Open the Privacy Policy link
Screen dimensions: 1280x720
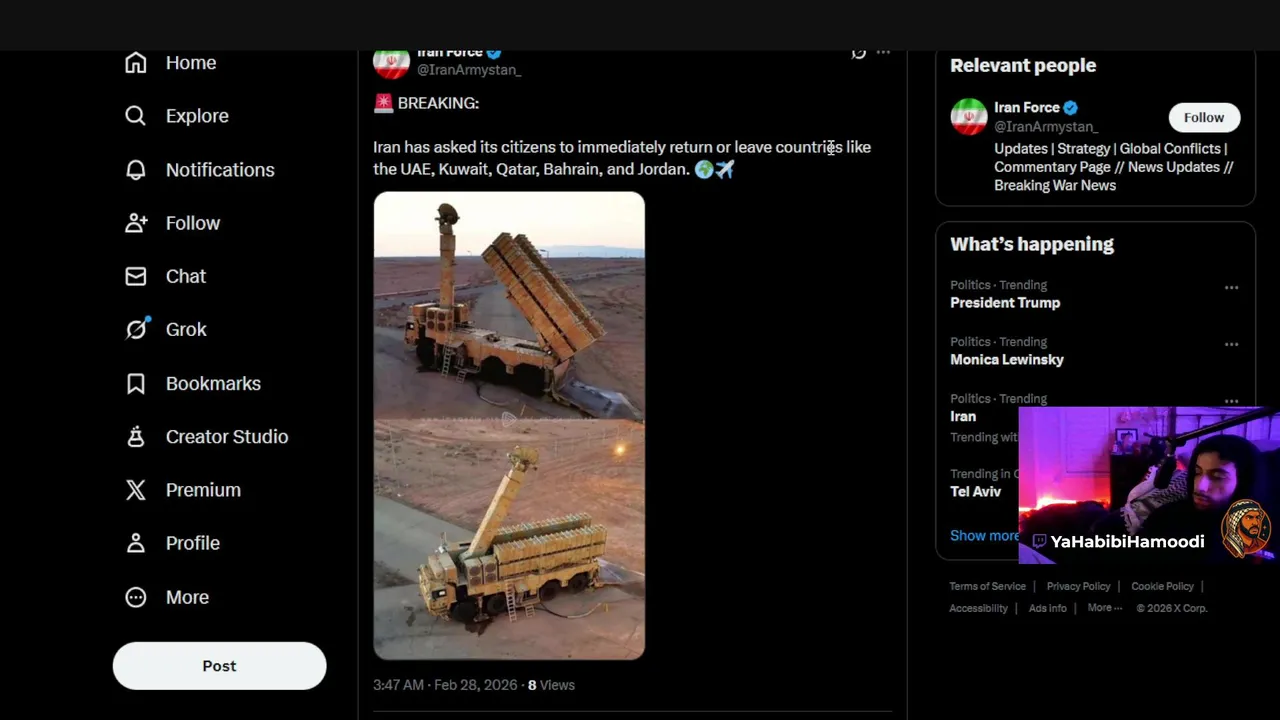tap(1078, 586)
